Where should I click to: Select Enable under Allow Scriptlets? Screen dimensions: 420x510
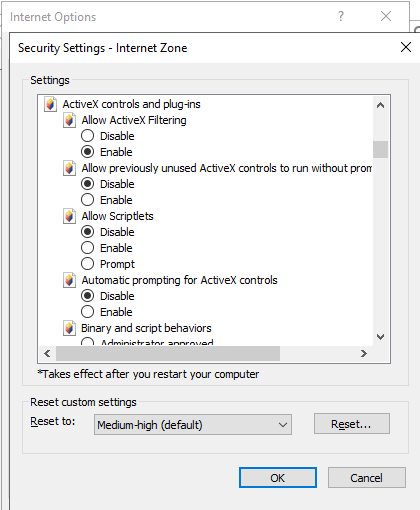point(87,248)
